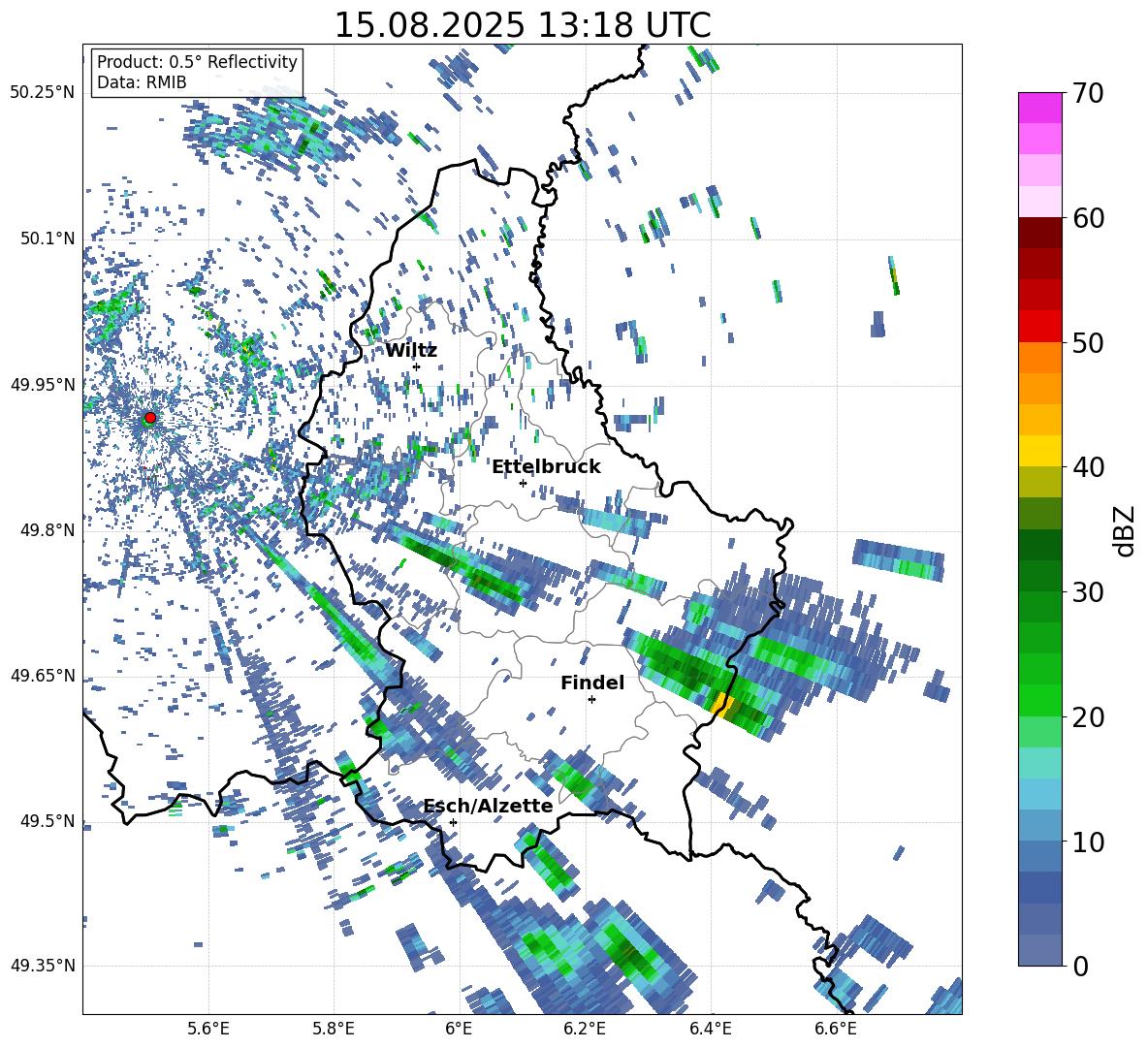Click the 50.1°N latitude label

coord(48,238)
